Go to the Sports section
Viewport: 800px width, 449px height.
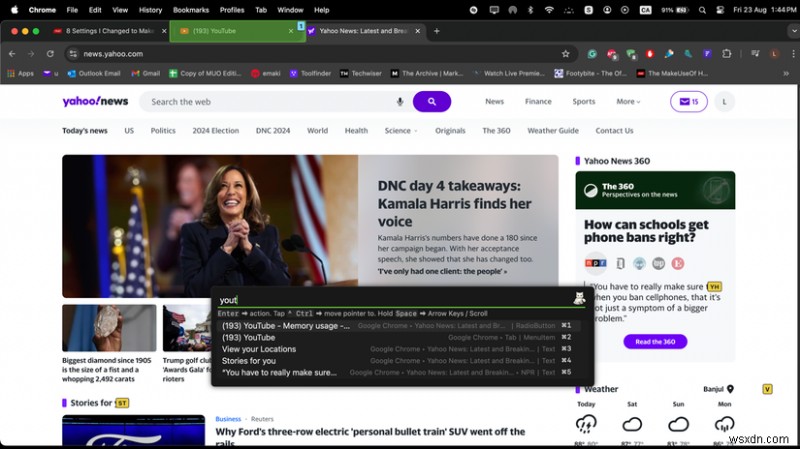click(584, 102)
